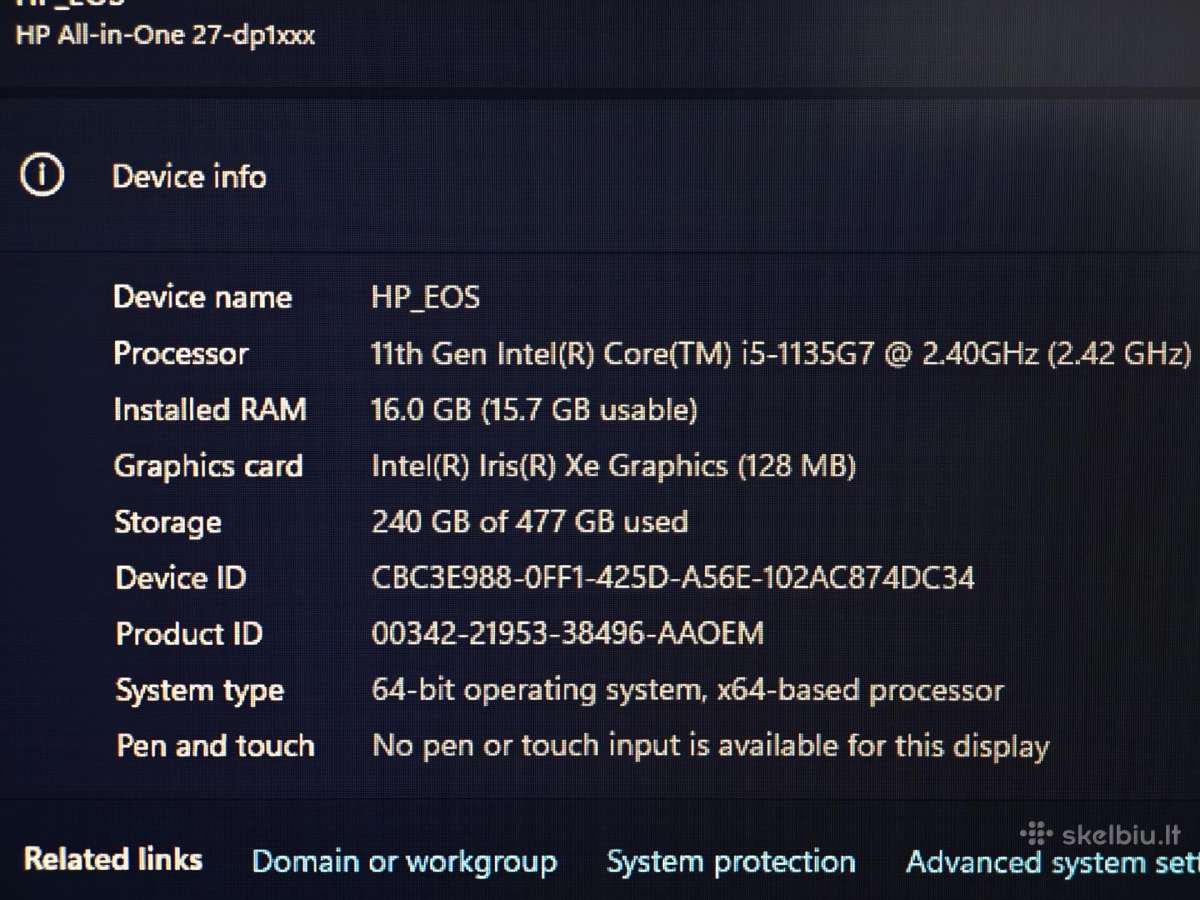This screenshot has width=1200, height=900.
Task: Click the 'Installed RAM' label
Action: (x=210, y=410)
